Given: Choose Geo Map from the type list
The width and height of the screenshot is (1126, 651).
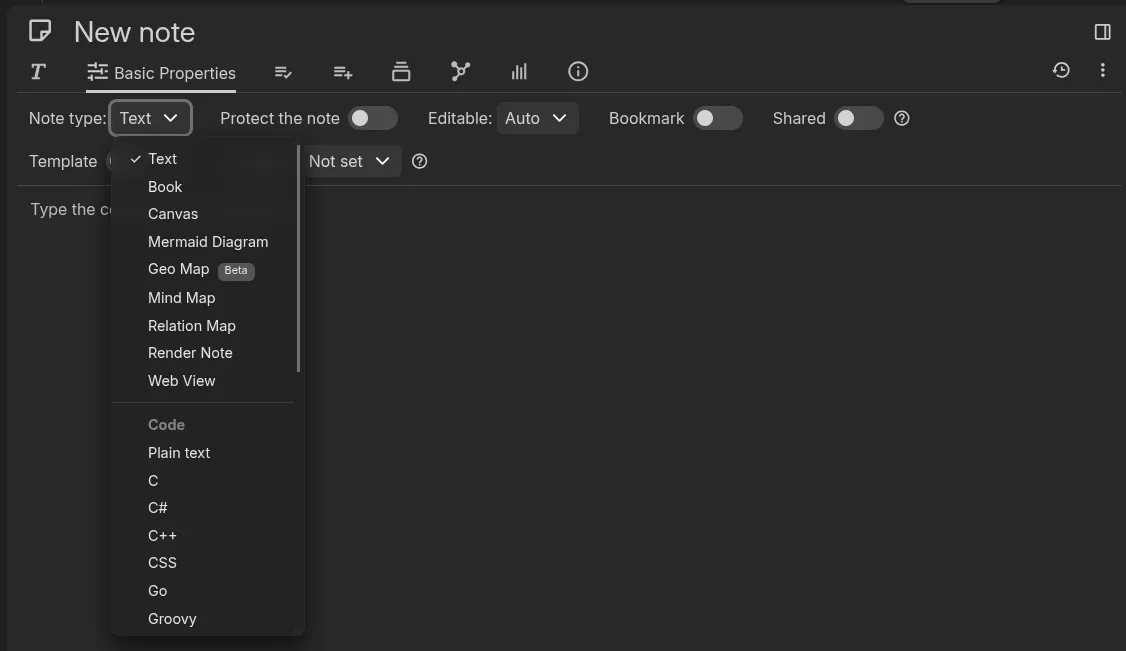Looking at the screenshot, I should coord(178,269).
